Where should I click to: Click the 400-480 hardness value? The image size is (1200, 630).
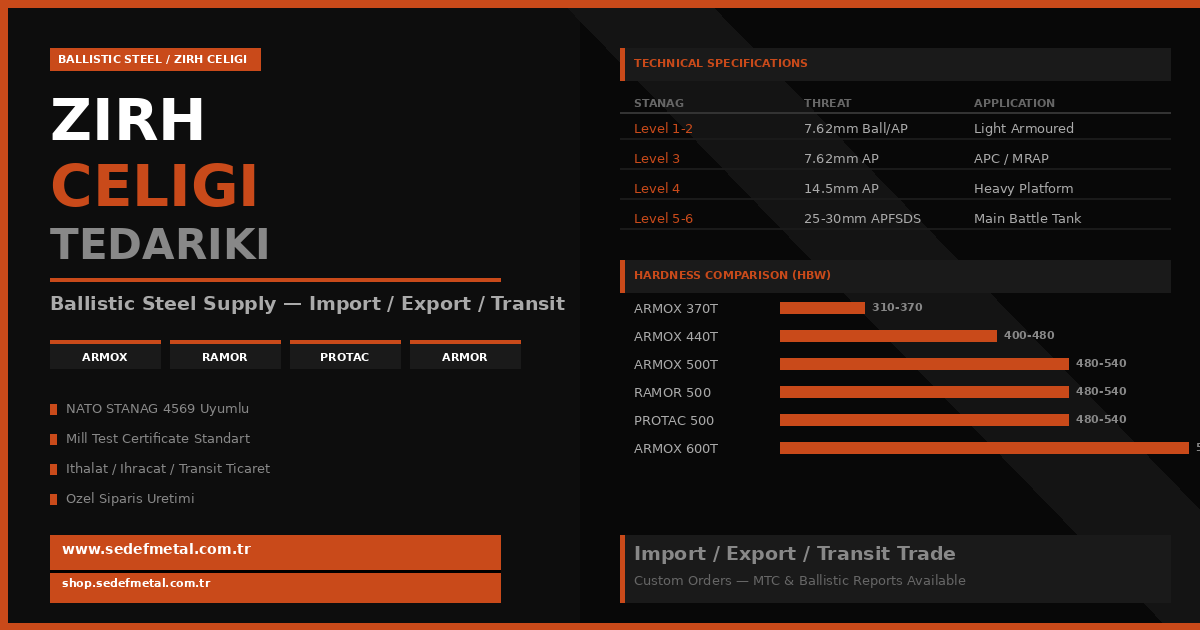tap(1029, 336)
